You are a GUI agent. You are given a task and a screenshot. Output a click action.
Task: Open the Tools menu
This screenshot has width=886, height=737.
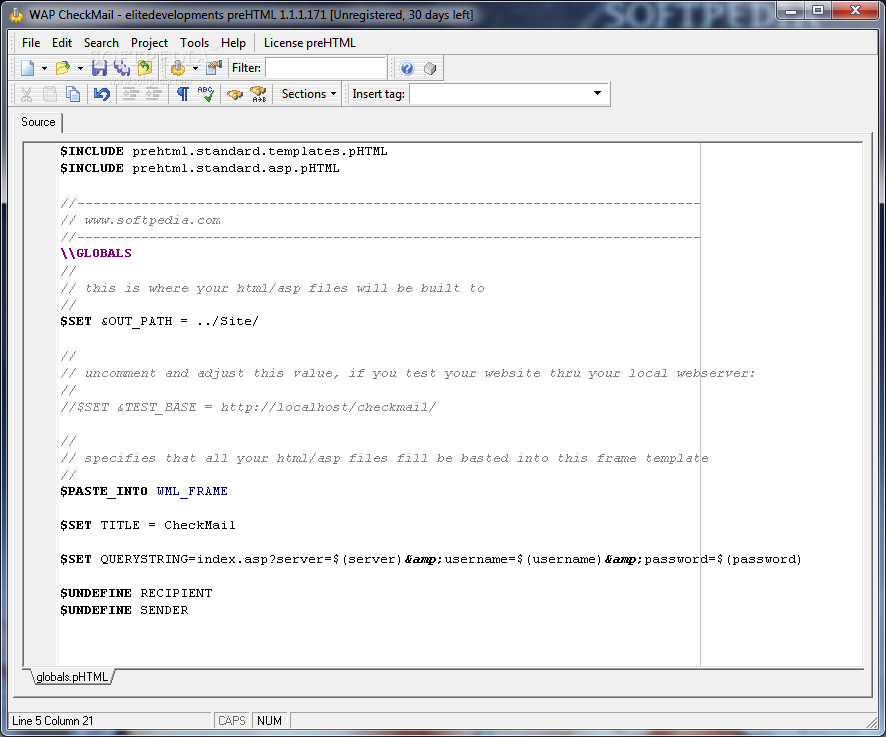click(194, 43)
